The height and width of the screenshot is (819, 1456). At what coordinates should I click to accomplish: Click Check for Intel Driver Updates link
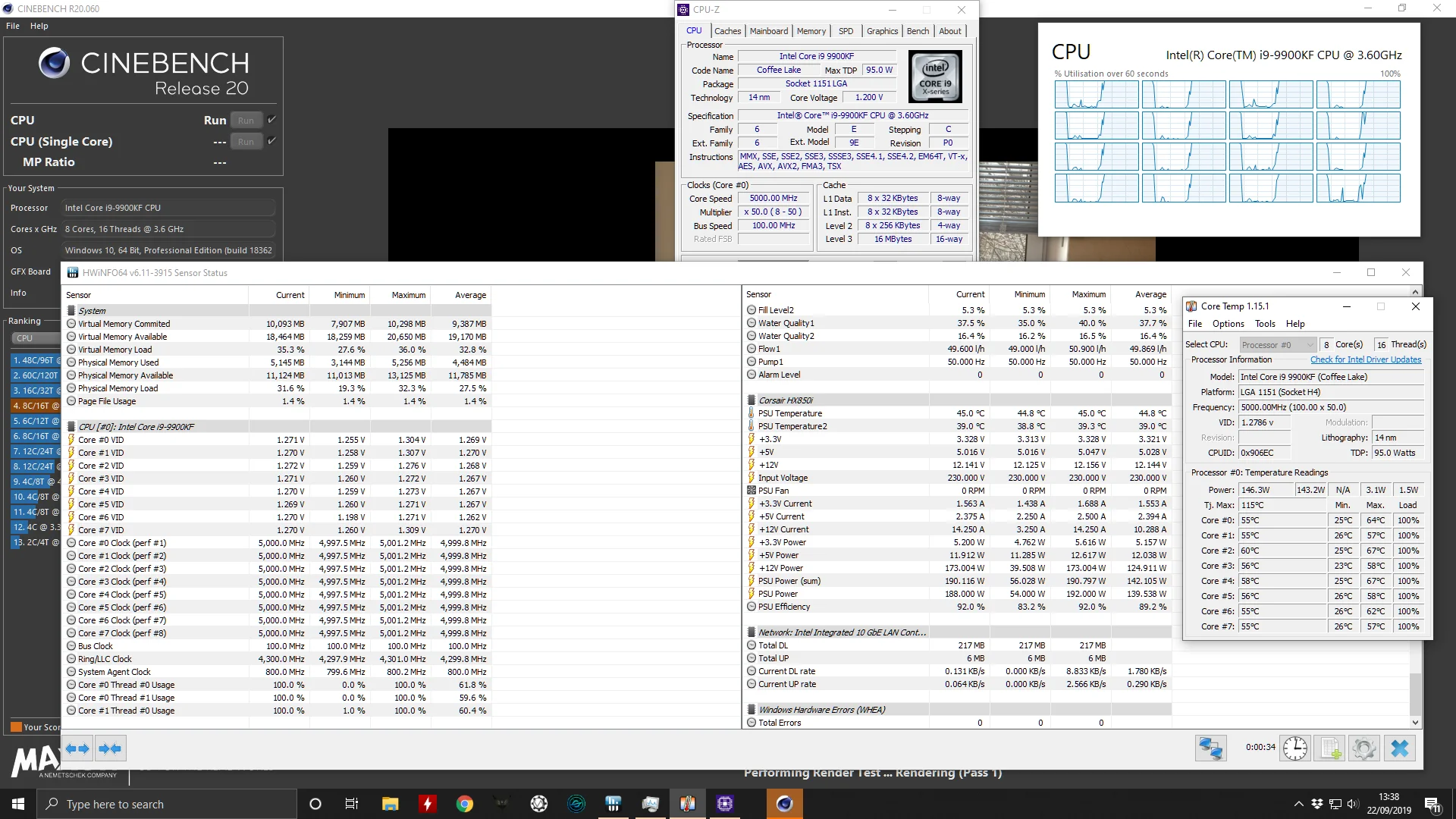[x=1366, y=359]
